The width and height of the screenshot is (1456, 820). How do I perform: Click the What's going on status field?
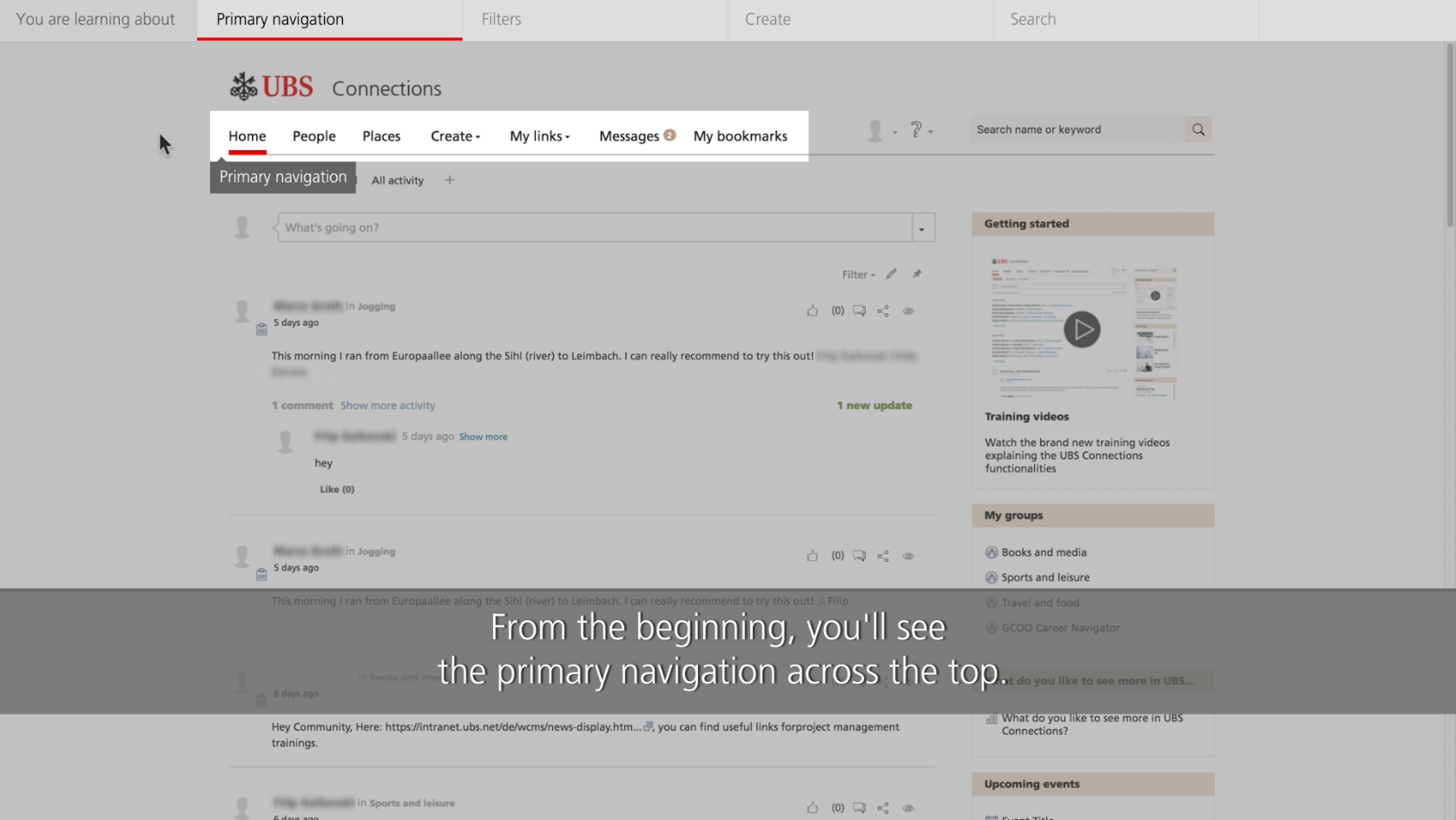pos(595,228)
